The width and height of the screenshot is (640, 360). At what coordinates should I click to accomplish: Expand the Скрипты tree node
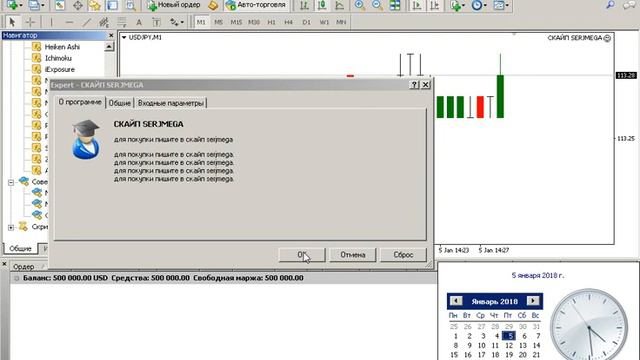click(11, 227)
